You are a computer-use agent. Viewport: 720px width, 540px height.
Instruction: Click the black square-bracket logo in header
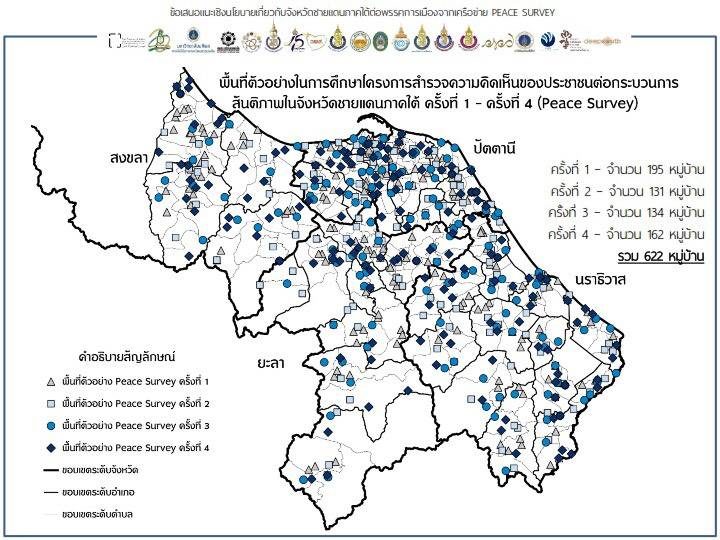(x=114, y=40)
